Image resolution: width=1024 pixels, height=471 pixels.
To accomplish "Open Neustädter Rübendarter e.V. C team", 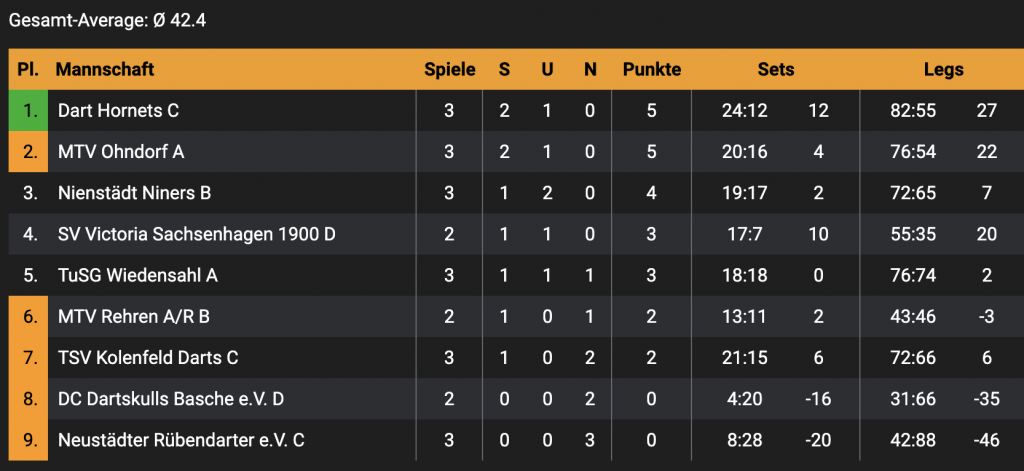I will pyautogui.click(x=181, y=440).
